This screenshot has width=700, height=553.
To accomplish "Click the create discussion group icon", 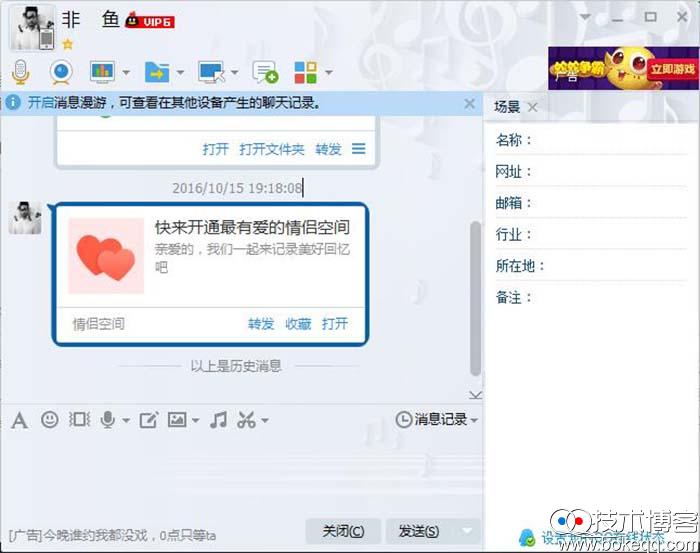I will coord(264,72).
